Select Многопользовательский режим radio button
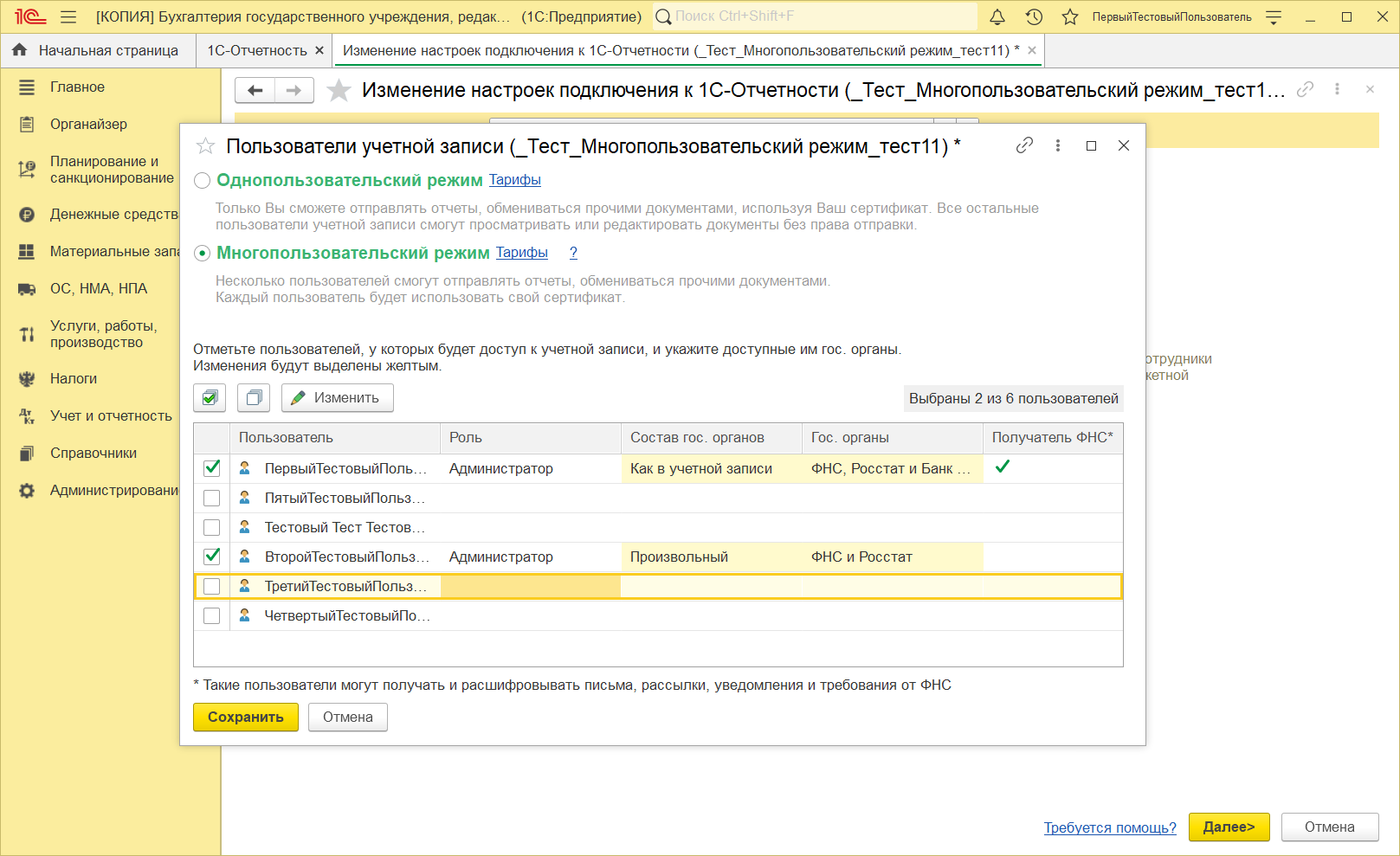This screenshot has width=1400, height=856. tap(202, 254)
